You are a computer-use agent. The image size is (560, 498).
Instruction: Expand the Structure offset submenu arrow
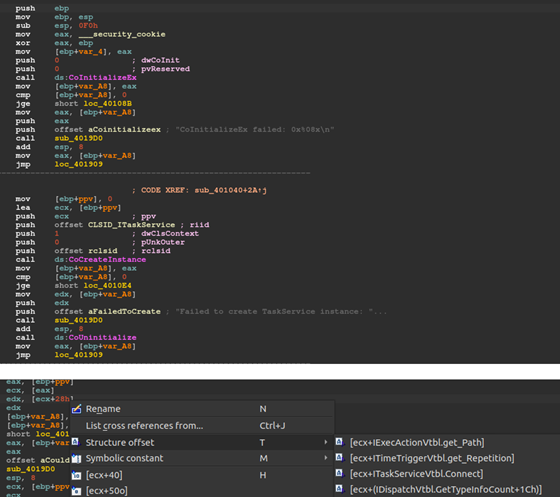click(x=325, y=442)
